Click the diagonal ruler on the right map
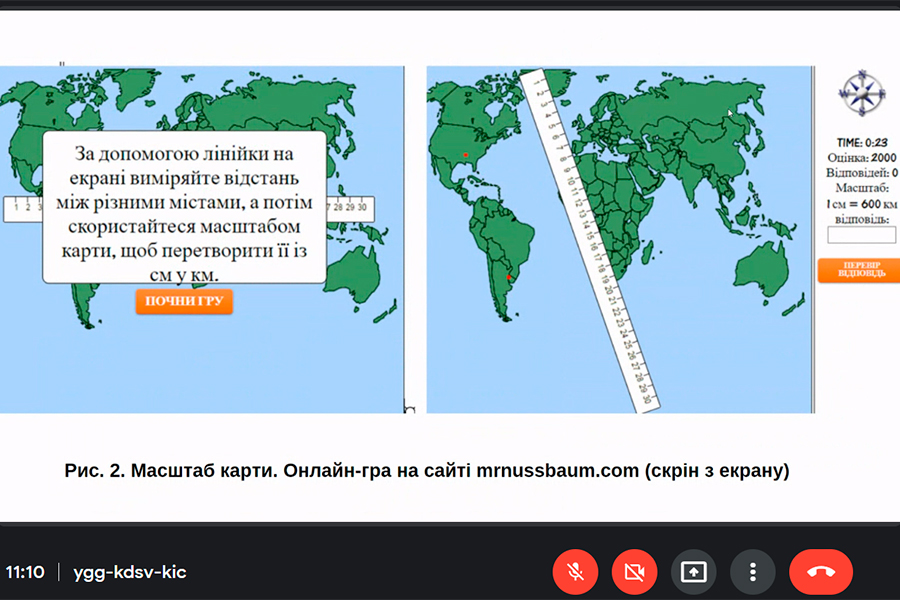 pyautogui.click(x=590, y=240)
